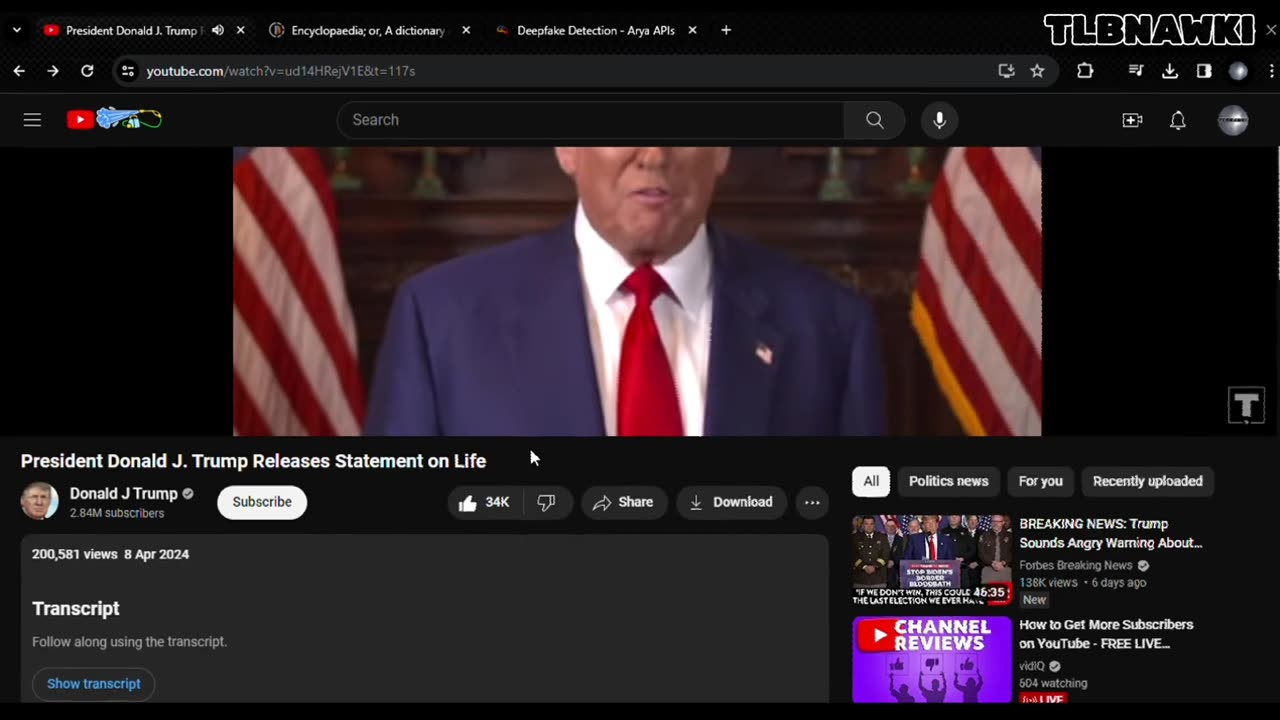1280x720 pixels.
Task: Bookmark this page with the star
Action: pyautogui.click(x=1037, y=71)
